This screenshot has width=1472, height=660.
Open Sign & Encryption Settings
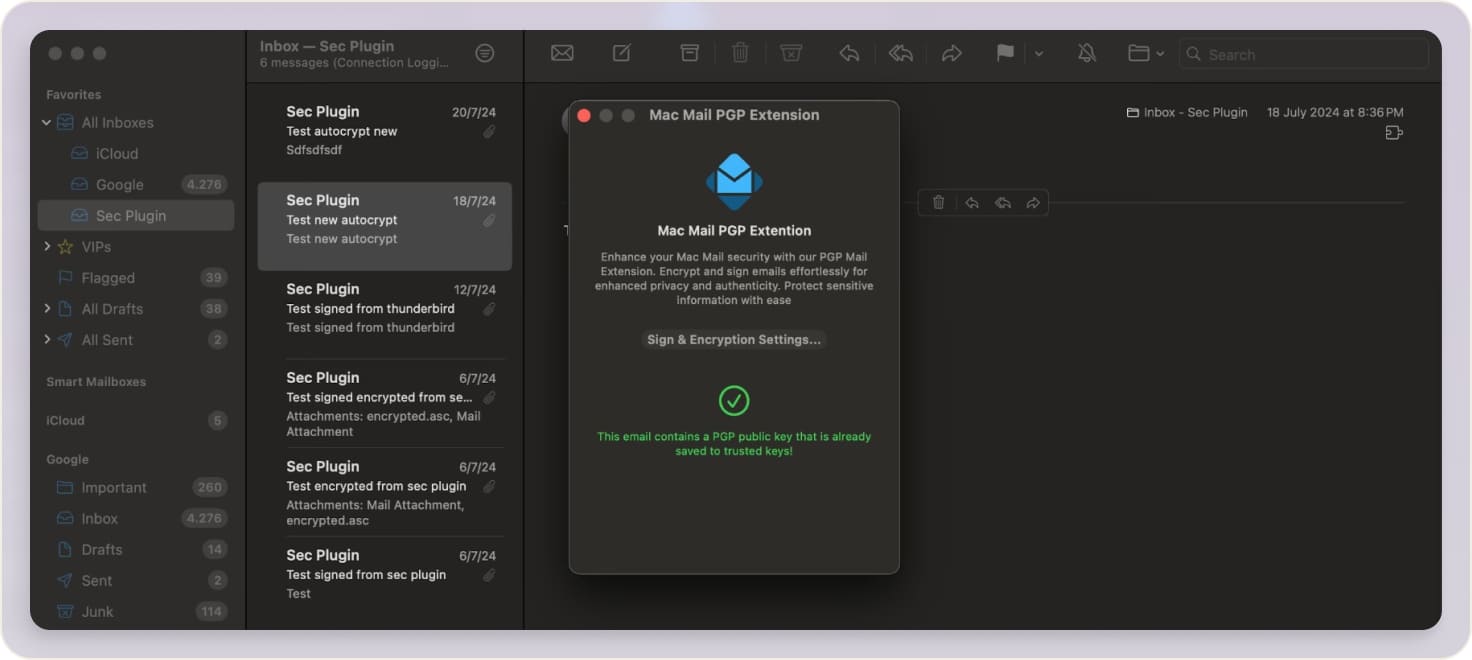[x=733, y=339]
